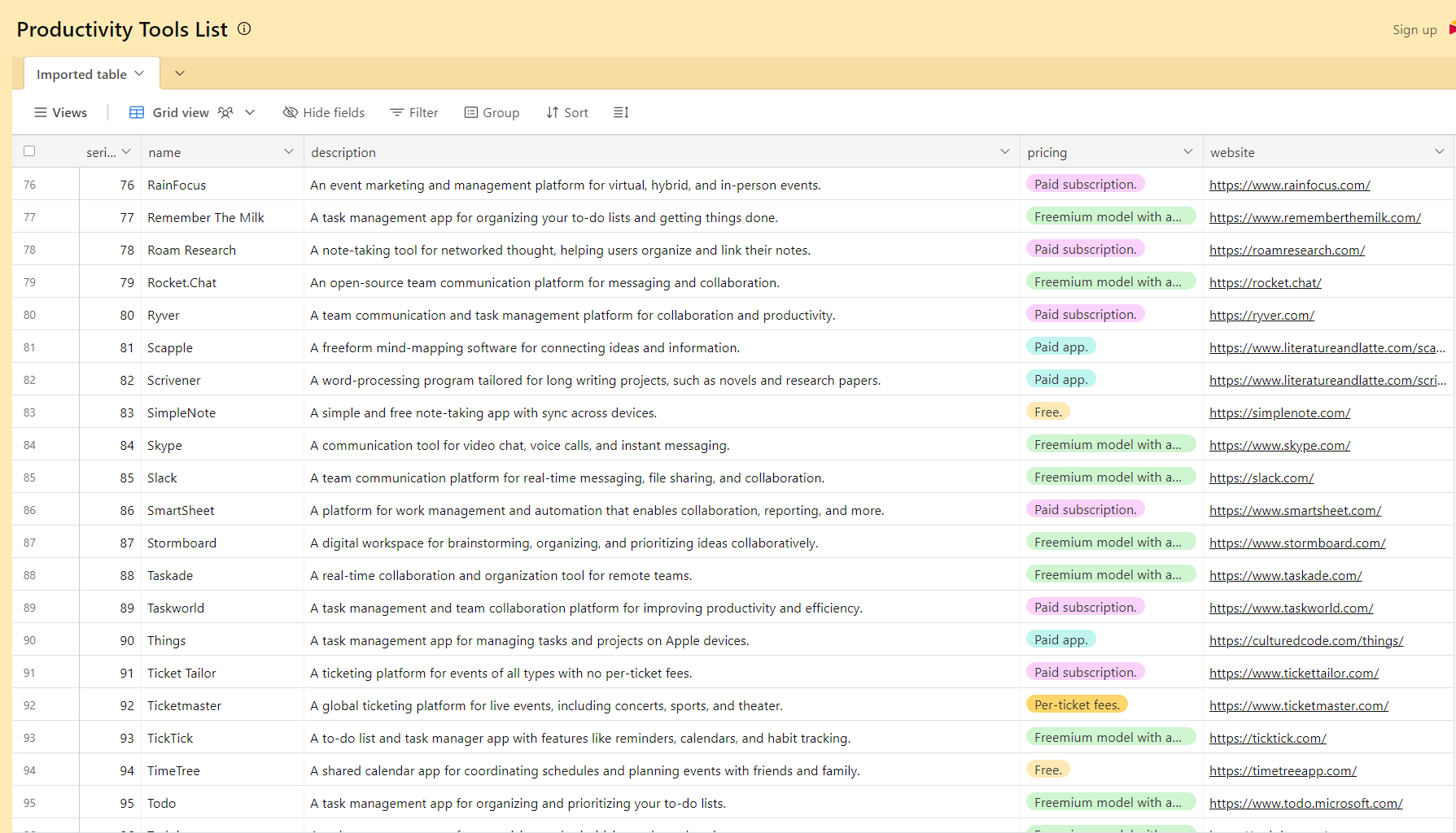Tick the select-all rows checkbox
Screen dimensions: 1456x833
(29, 151)
